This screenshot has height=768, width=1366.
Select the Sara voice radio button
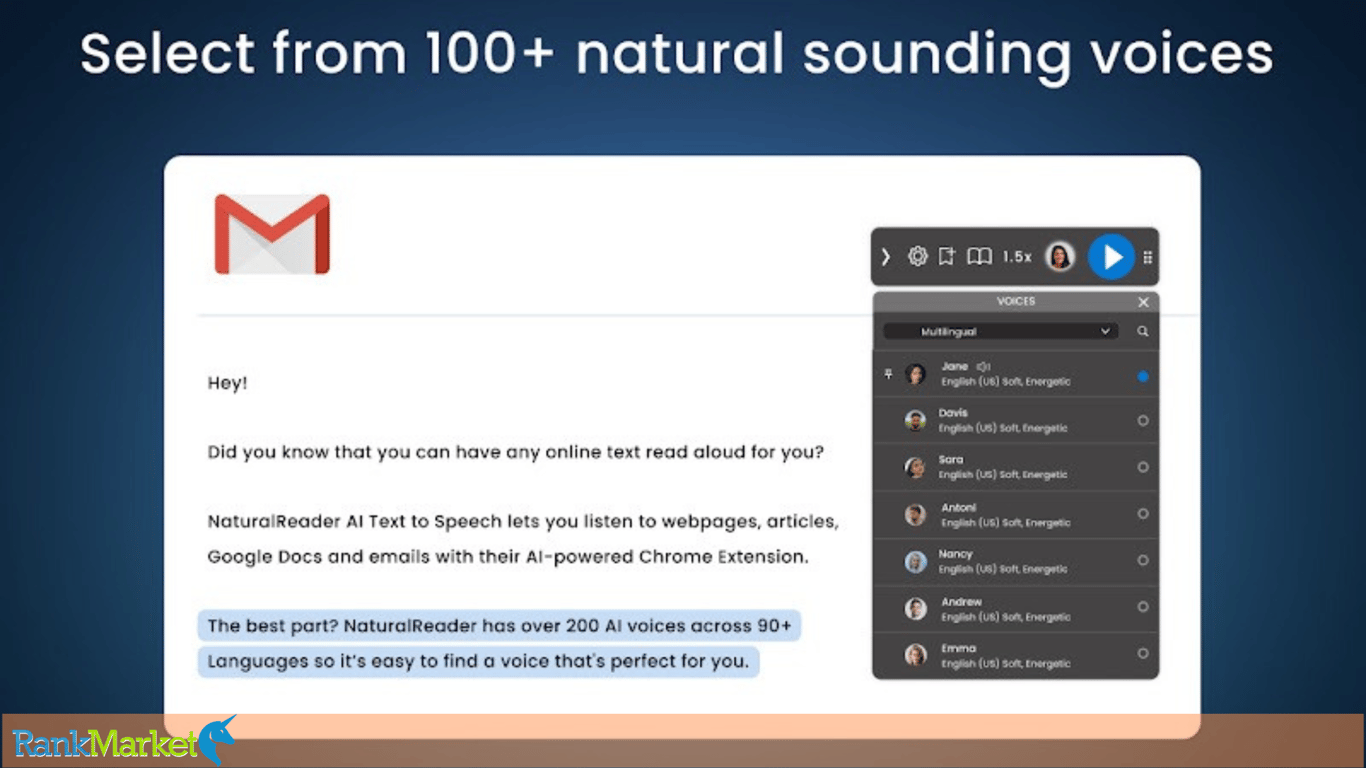(1143, 467)
